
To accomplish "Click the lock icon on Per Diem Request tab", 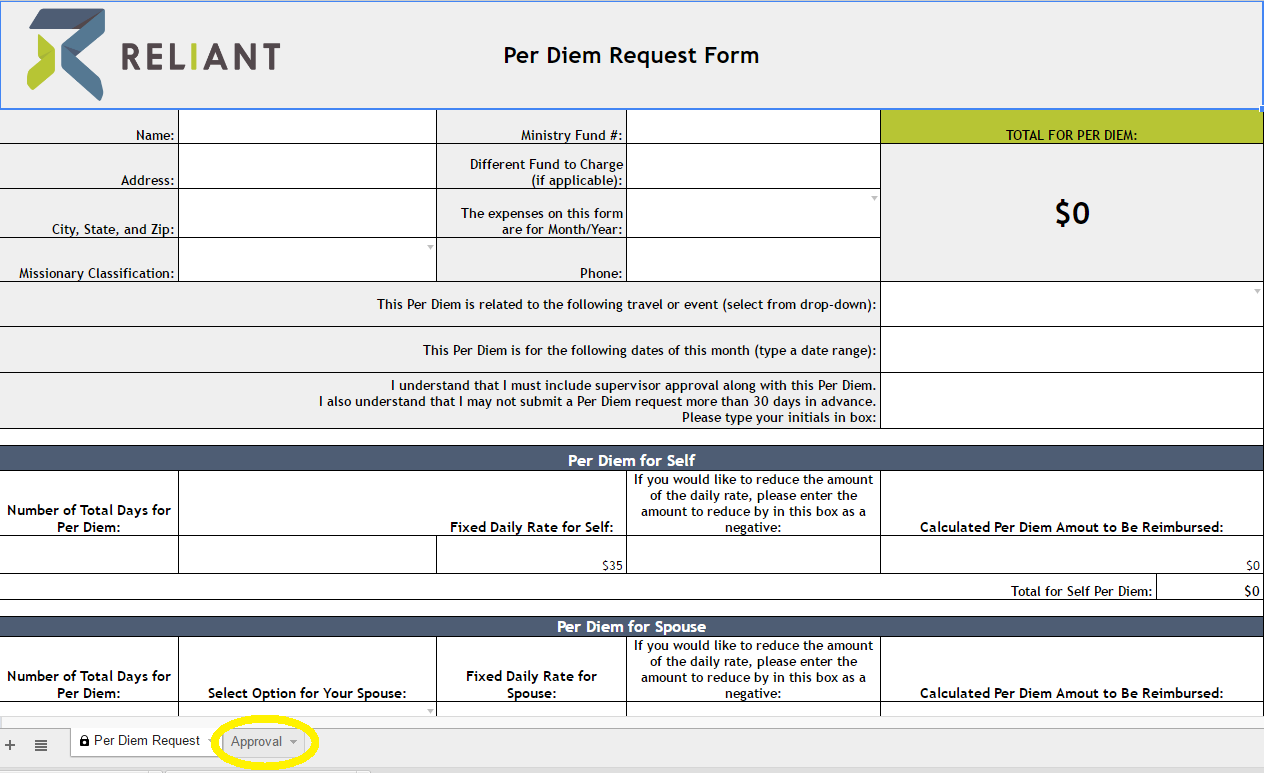I will 84,741.
